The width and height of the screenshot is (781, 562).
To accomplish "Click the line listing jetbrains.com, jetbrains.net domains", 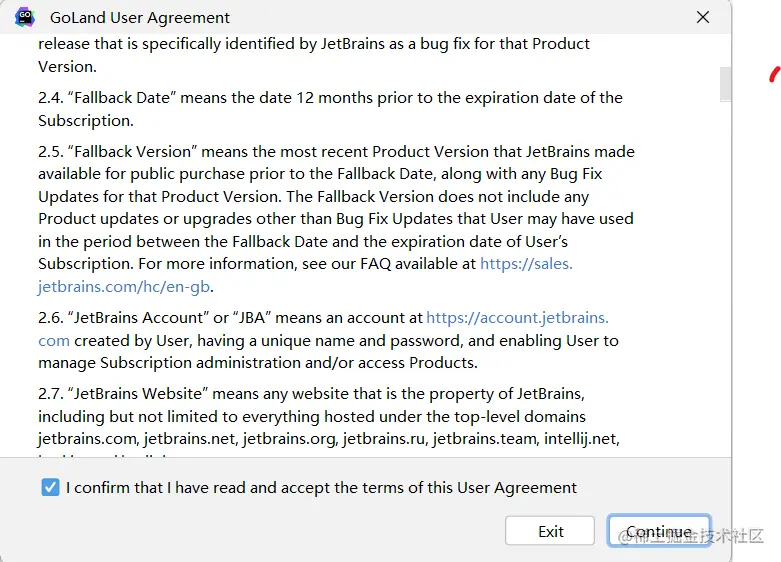I will click(x=329, y=438).
